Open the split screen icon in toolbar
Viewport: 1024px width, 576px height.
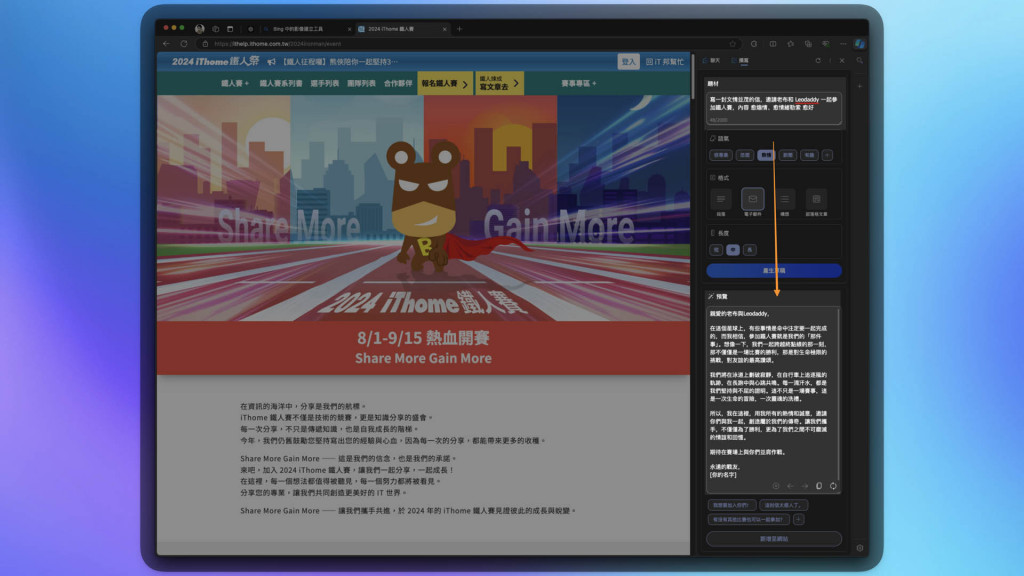pyautogui.click(x=773, y=44)
